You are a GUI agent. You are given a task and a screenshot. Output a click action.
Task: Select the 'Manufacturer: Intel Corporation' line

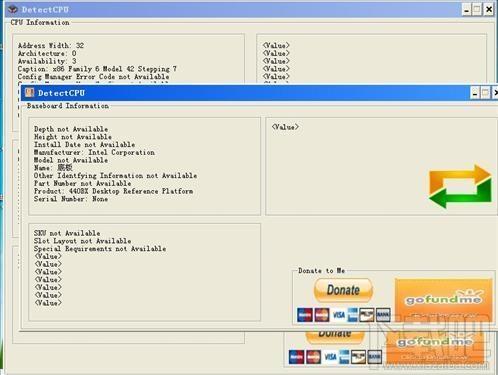(94, 152)
